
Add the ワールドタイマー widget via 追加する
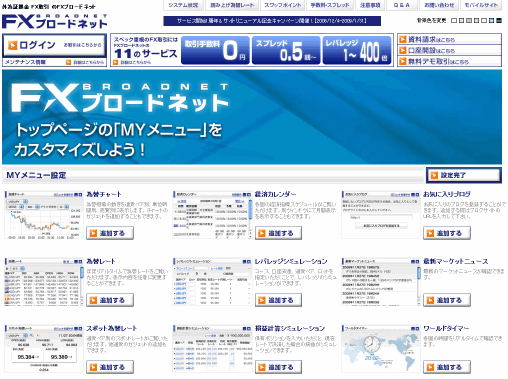point(447,367)
